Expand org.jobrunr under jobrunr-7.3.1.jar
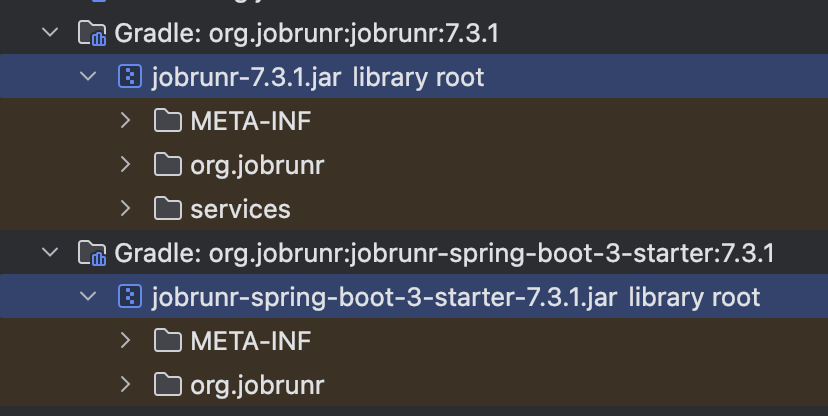Screen dimensions: 828x416 click(x=125, y=164)
